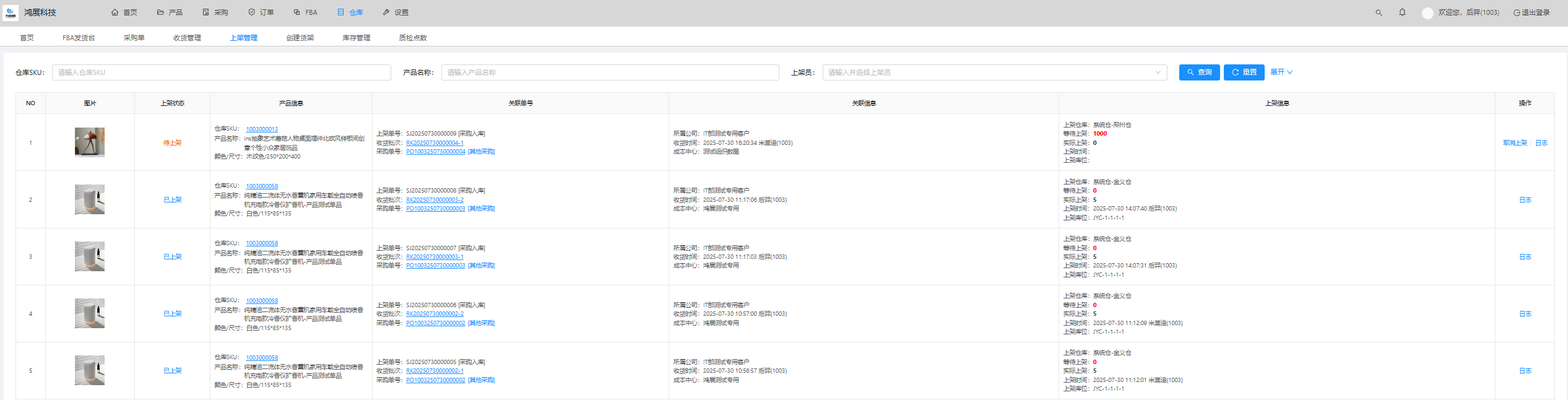Expand more filters with 展开
Viewport: 1568px width, 400px height.
(1281, 72)
